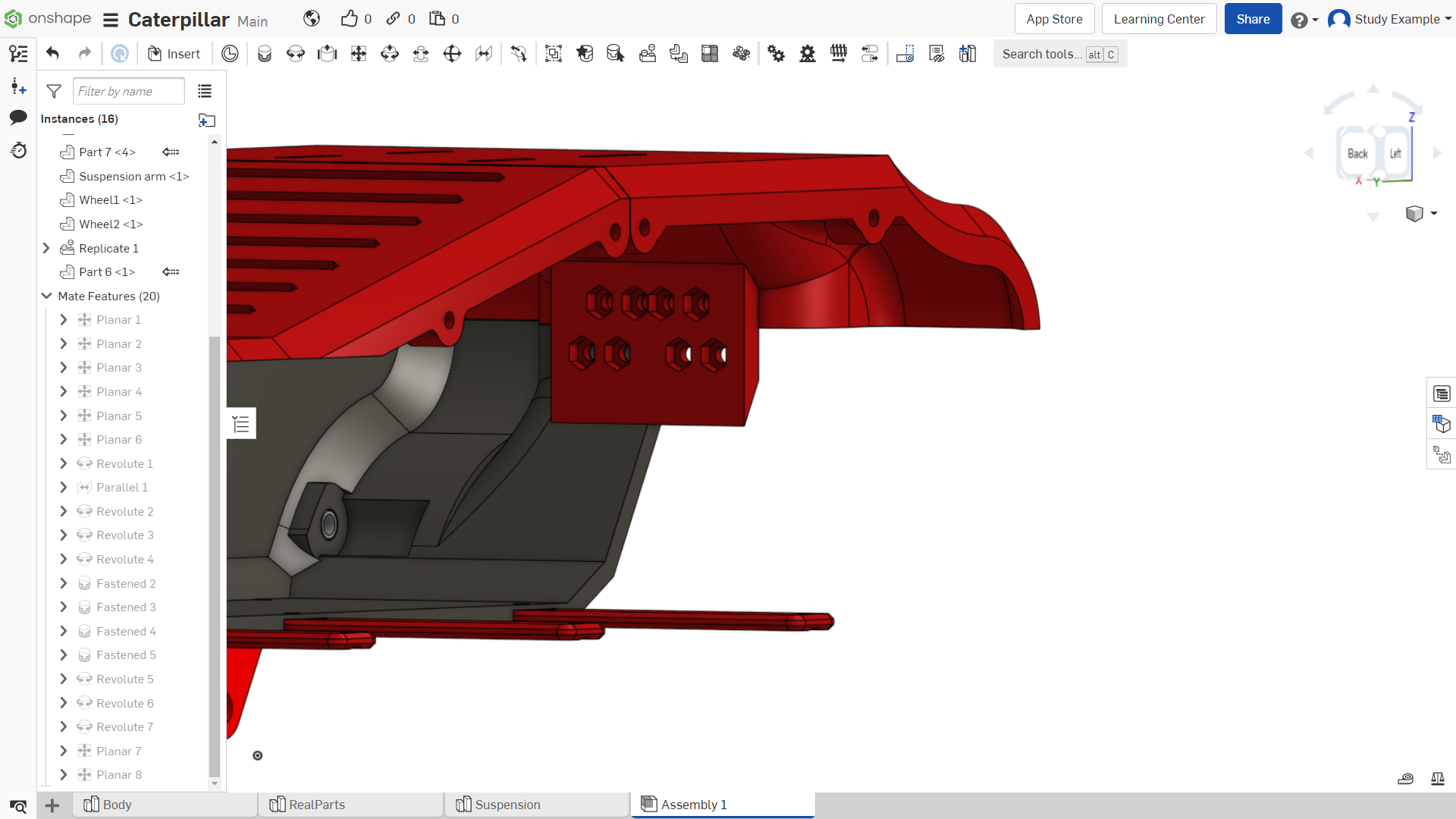Click the Undo arrow icon
The width and height of the screenshot is (1456, 819).
pyautogui.click(x=52, y=54)
